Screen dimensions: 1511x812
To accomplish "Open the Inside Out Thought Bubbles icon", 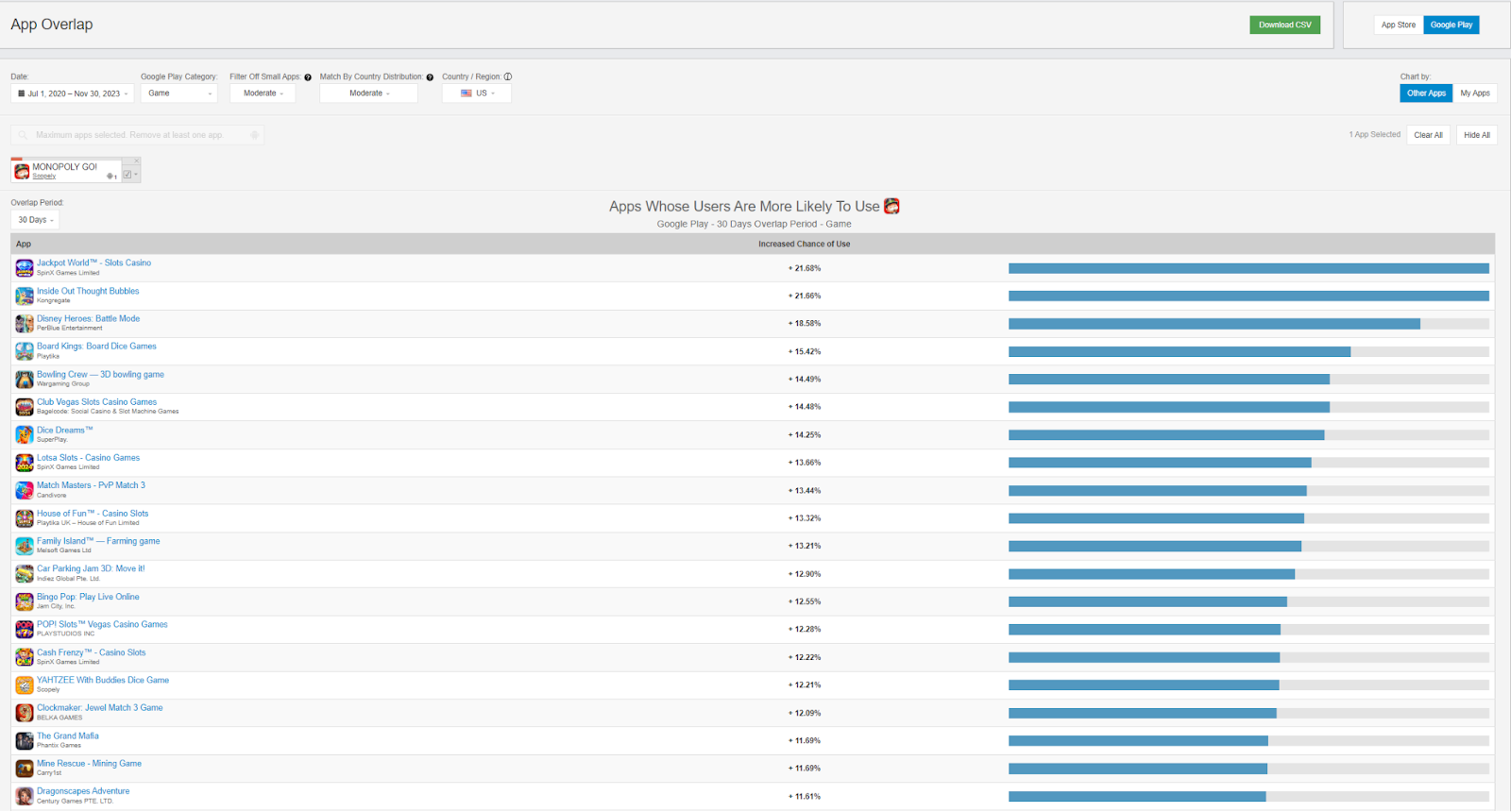I will tap(25, 296).
